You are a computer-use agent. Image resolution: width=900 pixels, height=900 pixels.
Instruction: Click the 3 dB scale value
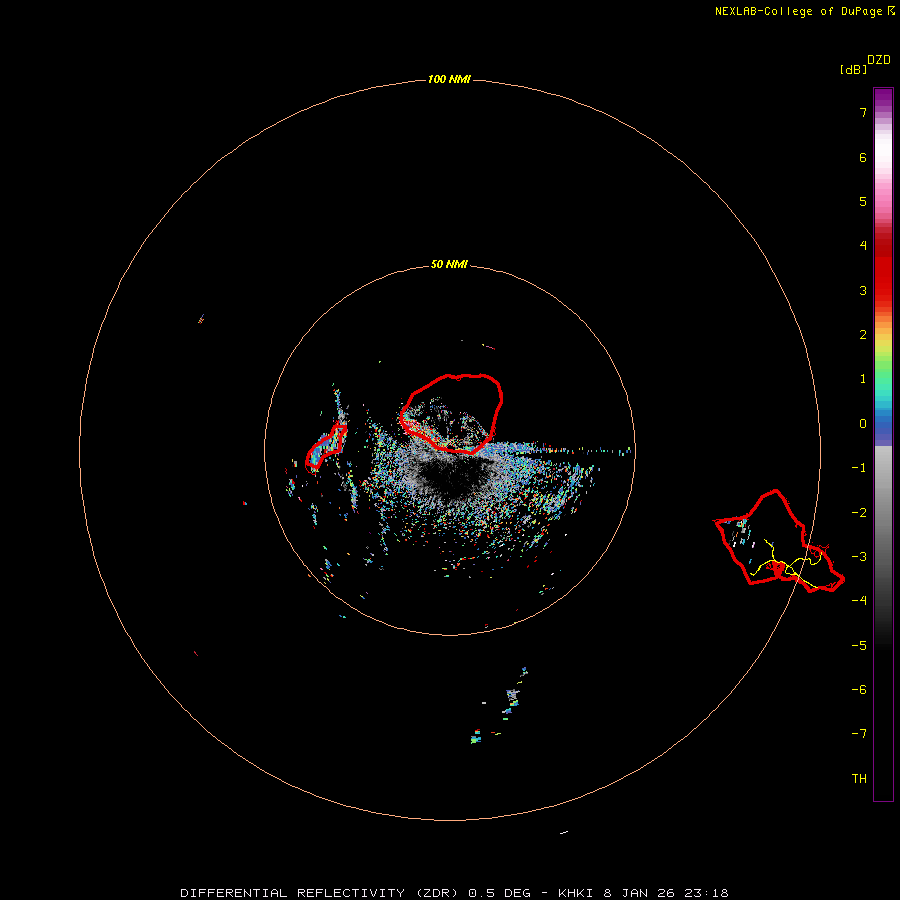click(x=863, y=290)
